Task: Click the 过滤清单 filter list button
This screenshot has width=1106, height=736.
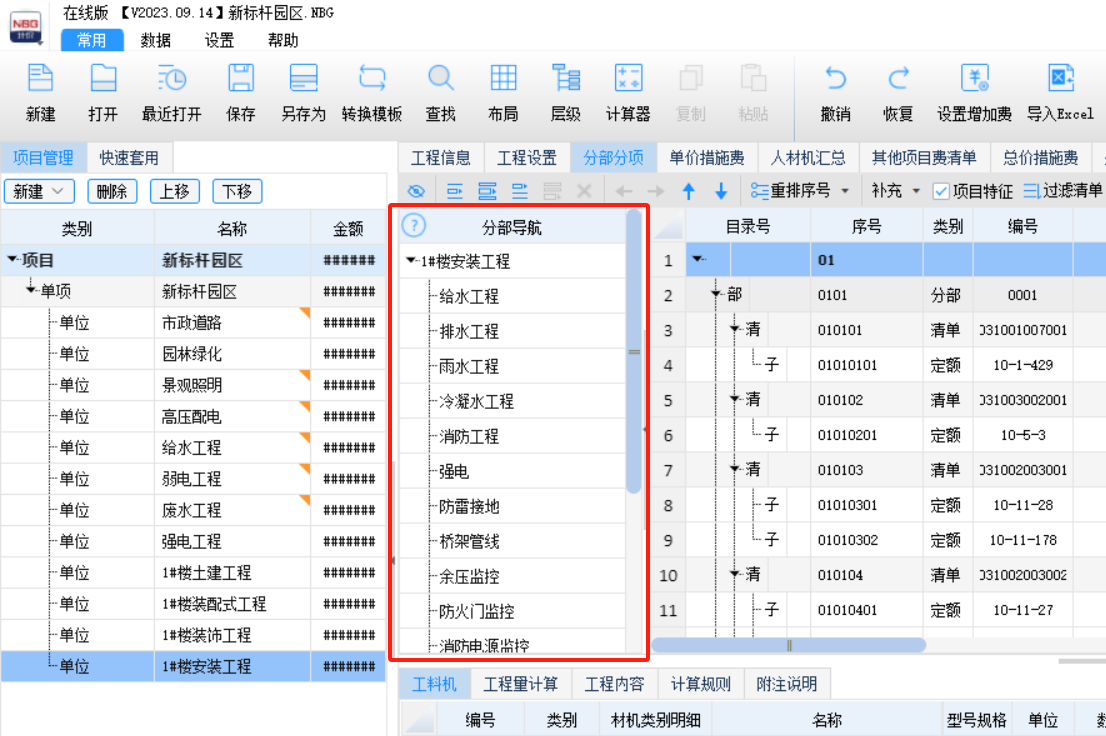Action: point(1064,191)
